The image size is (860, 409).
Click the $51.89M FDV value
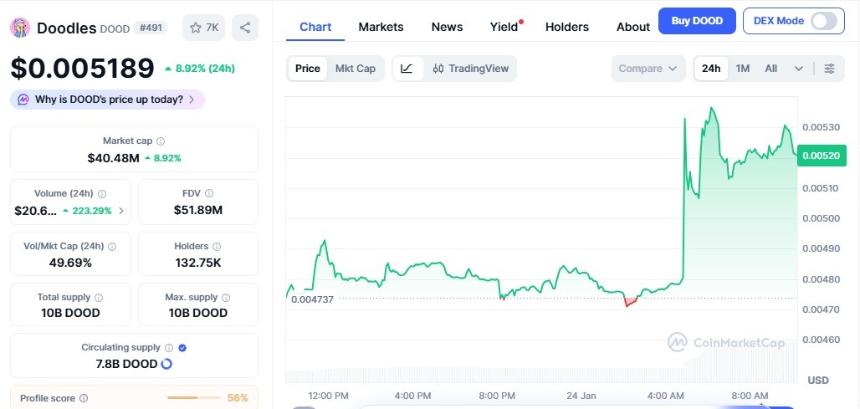click(x=198, y=210)
